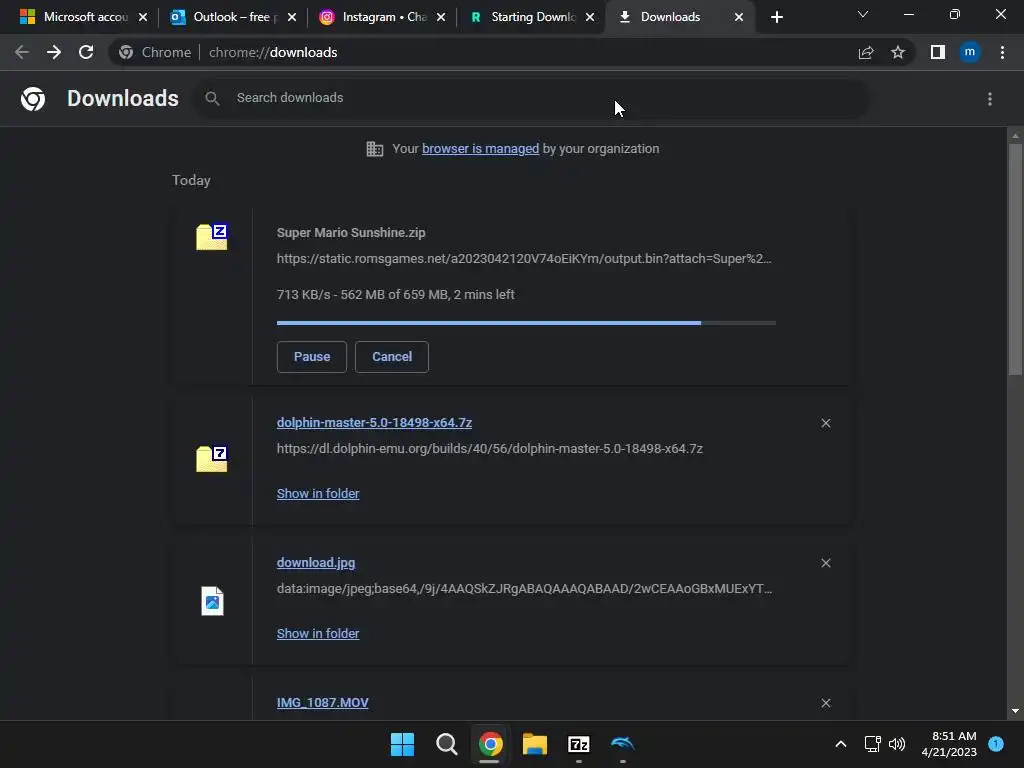Screen dimensions: 1024x768
Task: Click the managed organization building icon
Action: point(375,149)
